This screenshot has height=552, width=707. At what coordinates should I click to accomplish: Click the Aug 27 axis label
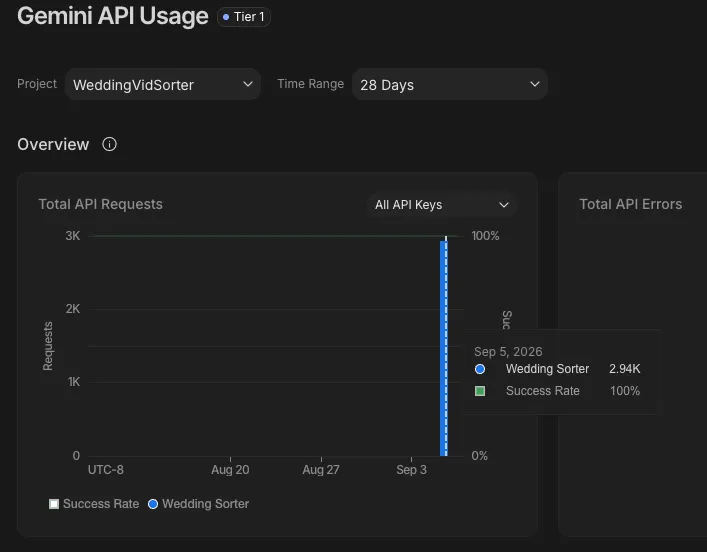pos(321,470)
